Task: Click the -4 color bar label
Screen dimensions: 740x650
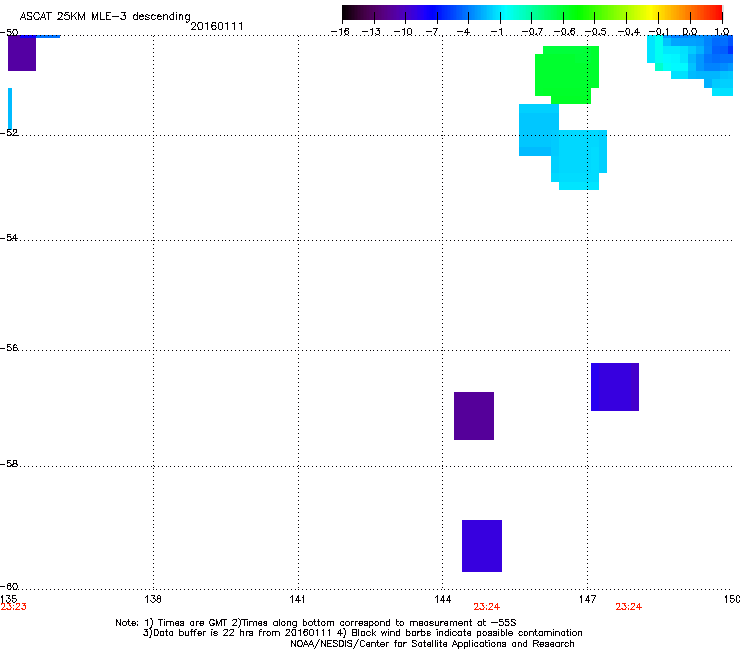Action: point(463,32)
